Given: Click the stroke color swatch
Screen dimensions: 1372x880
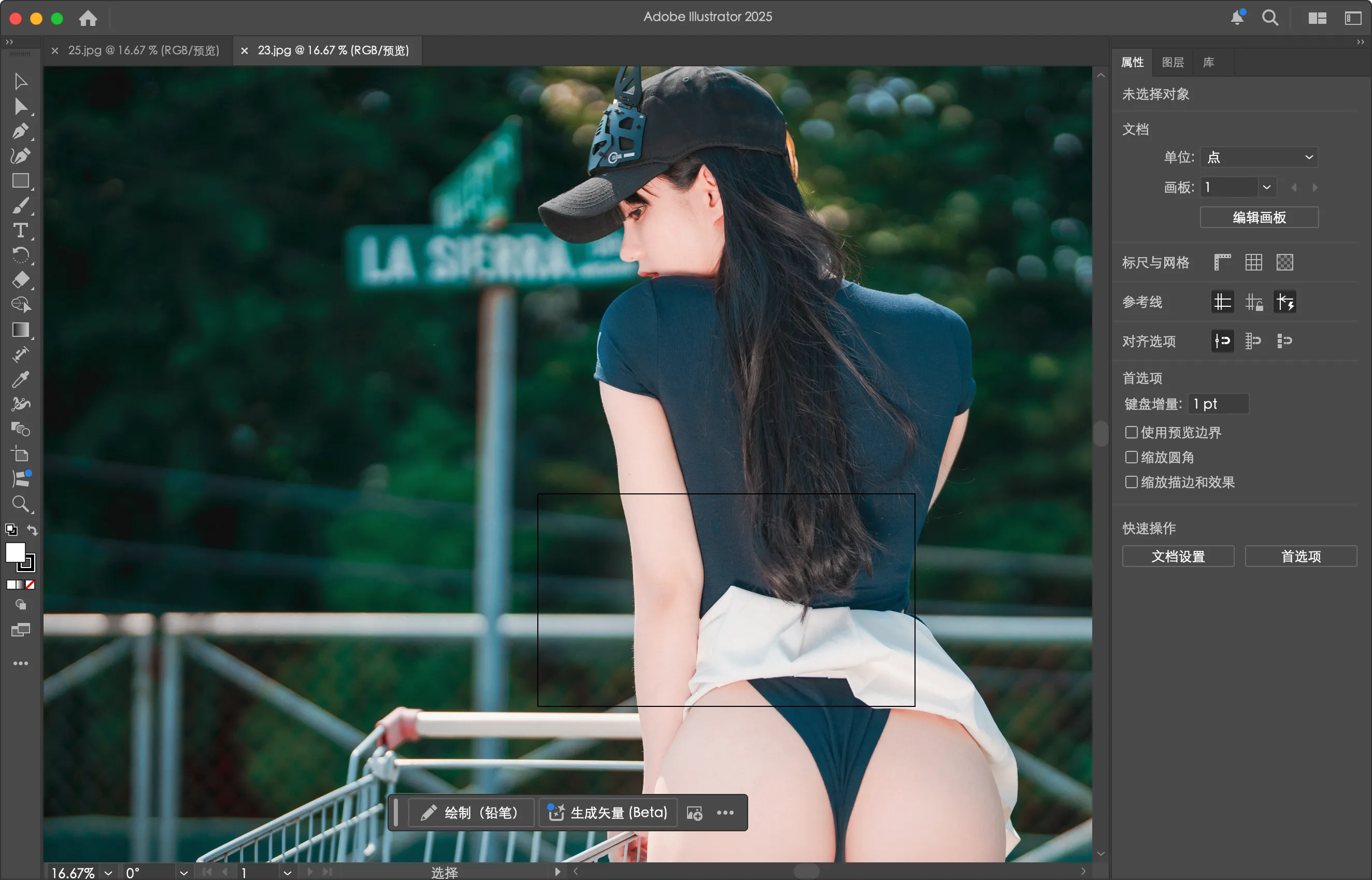Looking at the screenshot, I should (26, 563).
